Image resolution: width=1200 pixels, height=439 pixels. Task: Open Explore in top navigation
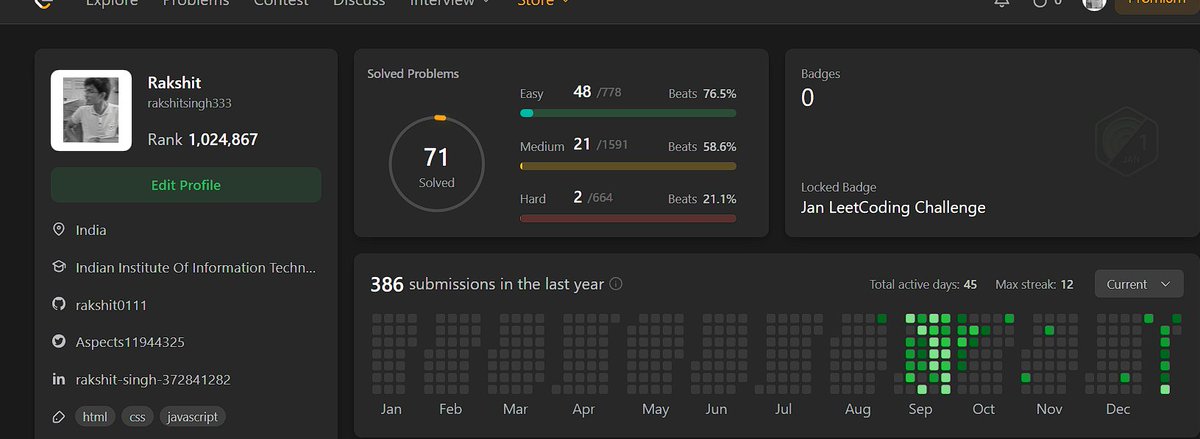(x=112, y=3)
